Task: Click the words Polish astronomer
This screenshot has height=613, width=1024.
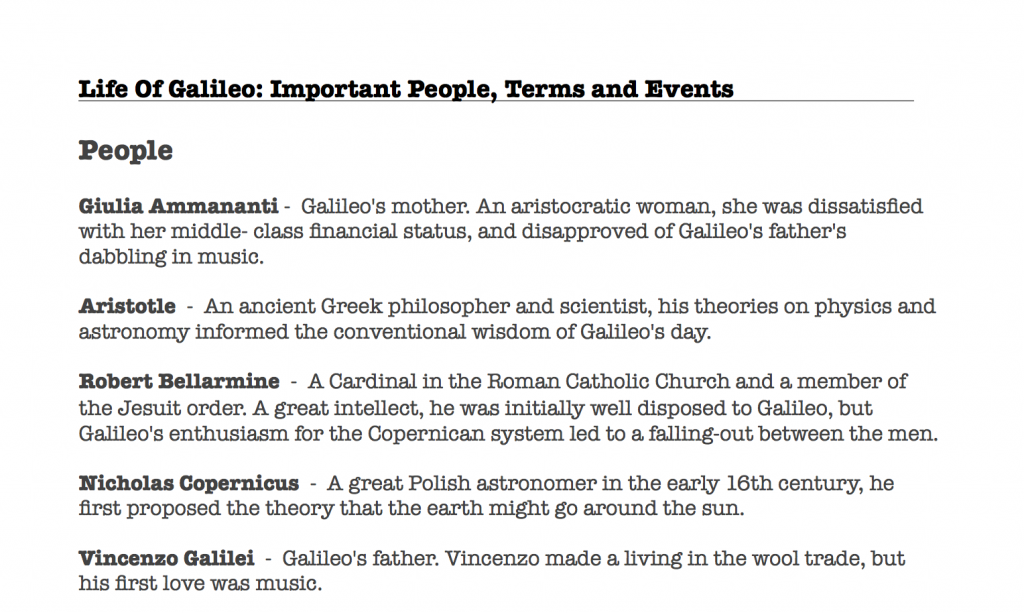Action: pos(502,483)
